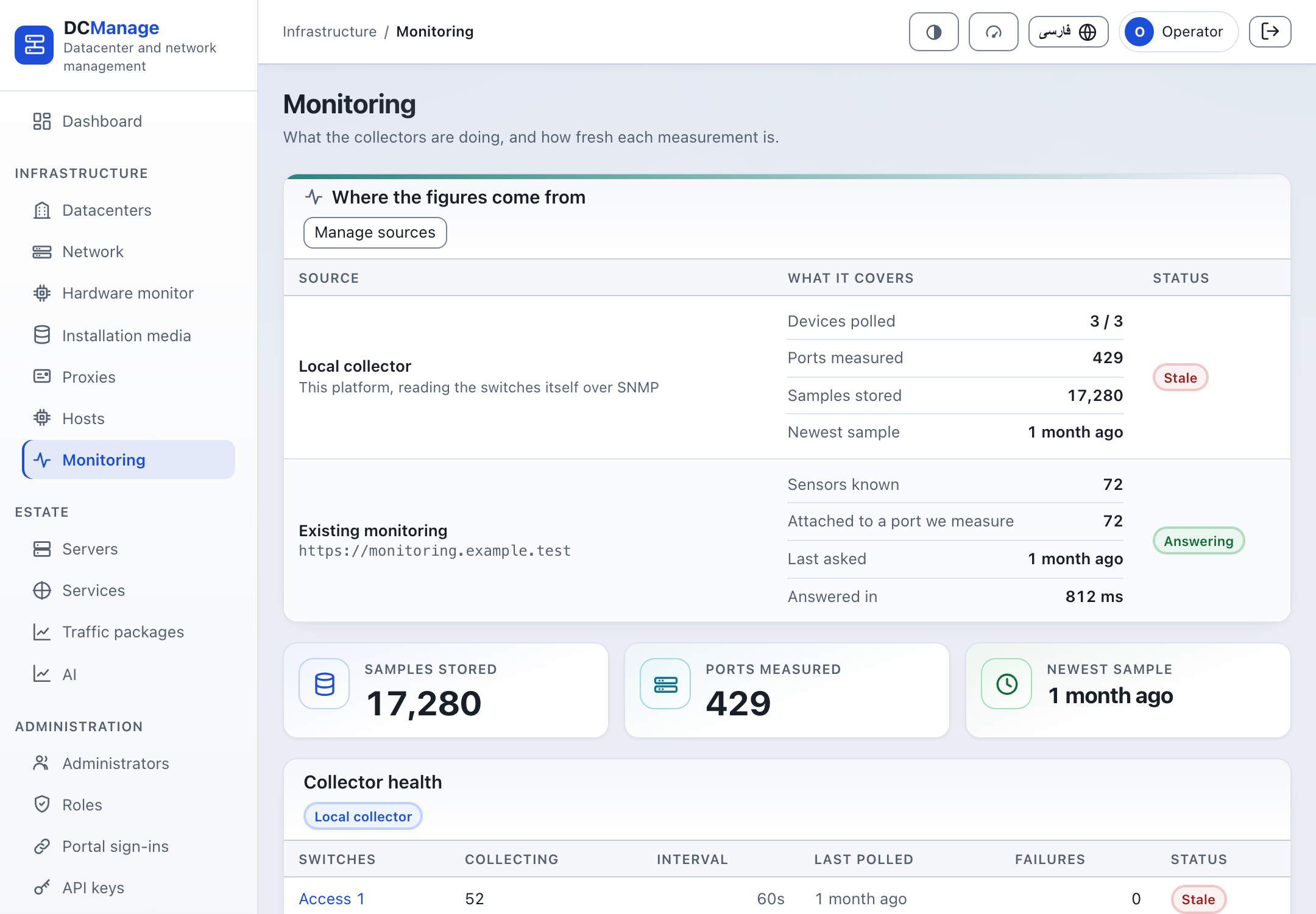Image resolution: width=1316 pixels, height=914 pixels.
Task: Click the Administrators people icon
Action: click(x=42, y=763)
